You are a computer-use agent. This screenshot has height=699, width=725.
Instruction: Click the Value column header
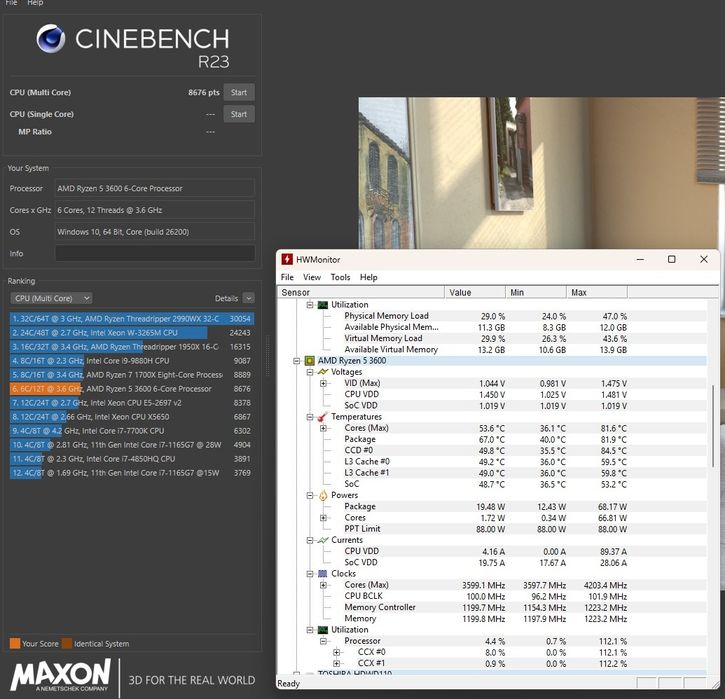[x=475, y=292]
